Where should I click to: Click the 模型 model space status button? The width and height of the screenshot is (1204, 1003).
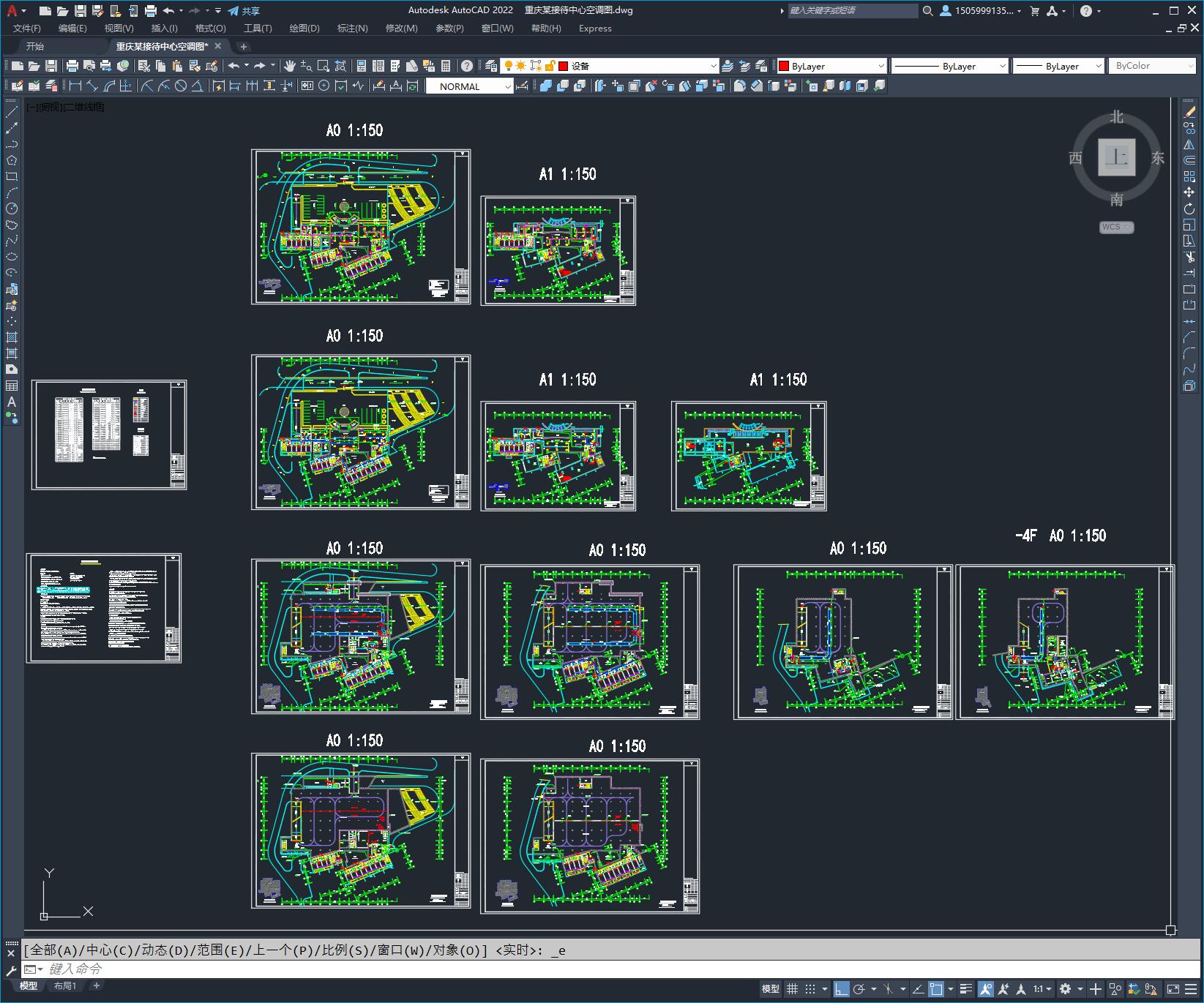770,989
